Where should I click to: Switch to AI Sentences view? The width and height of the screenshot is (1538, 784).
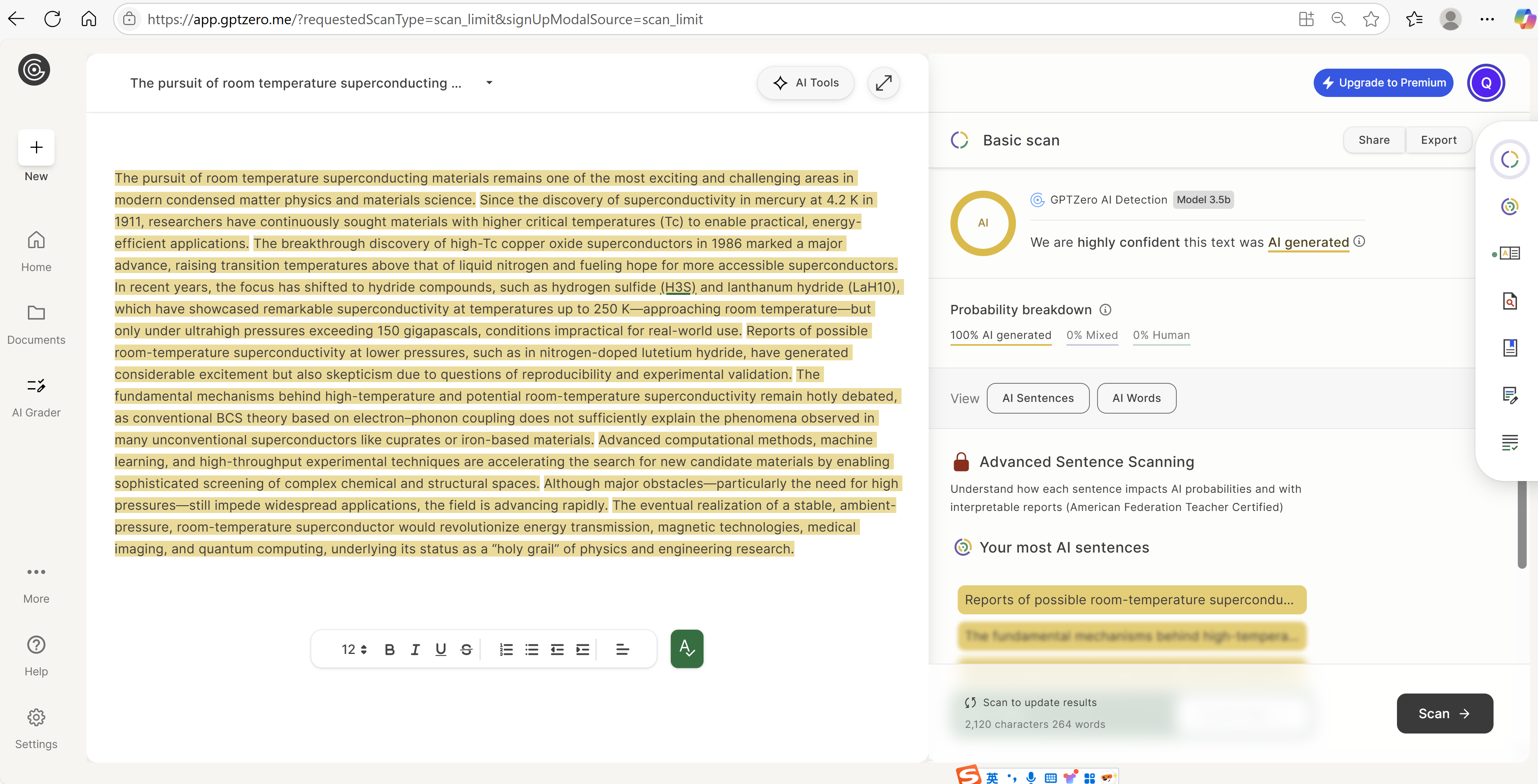click(x=1038, y=398)
